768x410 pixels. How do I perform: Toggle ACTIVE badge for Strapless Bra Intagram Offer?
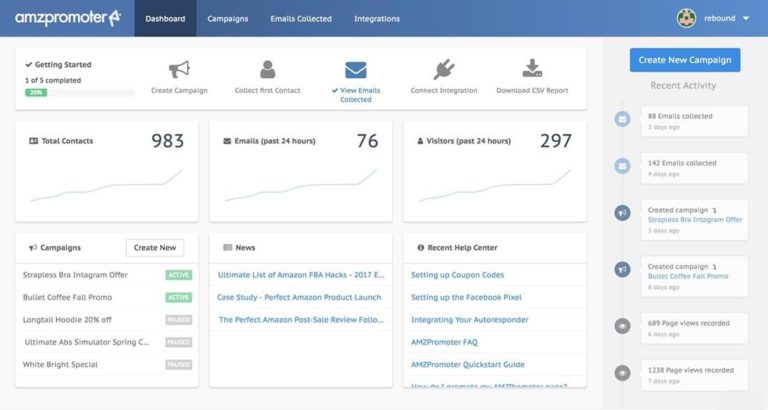(179, 275)
